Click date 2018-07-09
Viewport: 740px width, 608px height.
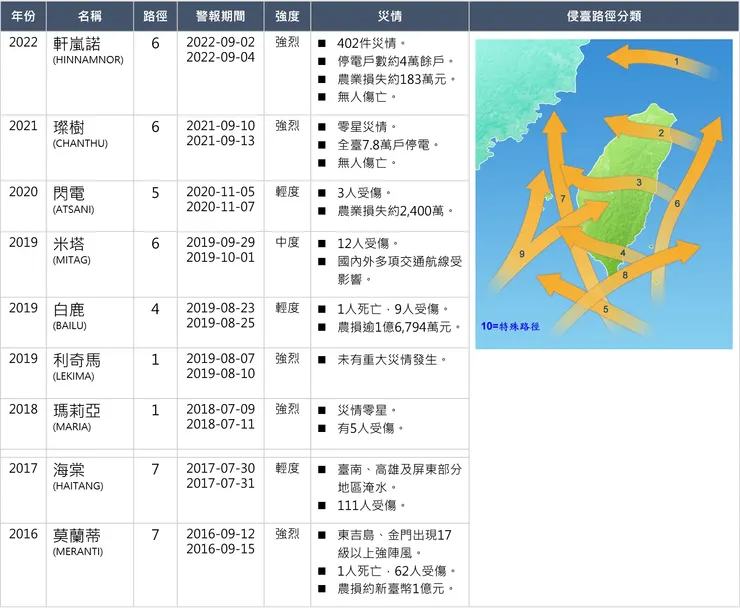pyautogui.click(x=220, y=409)
